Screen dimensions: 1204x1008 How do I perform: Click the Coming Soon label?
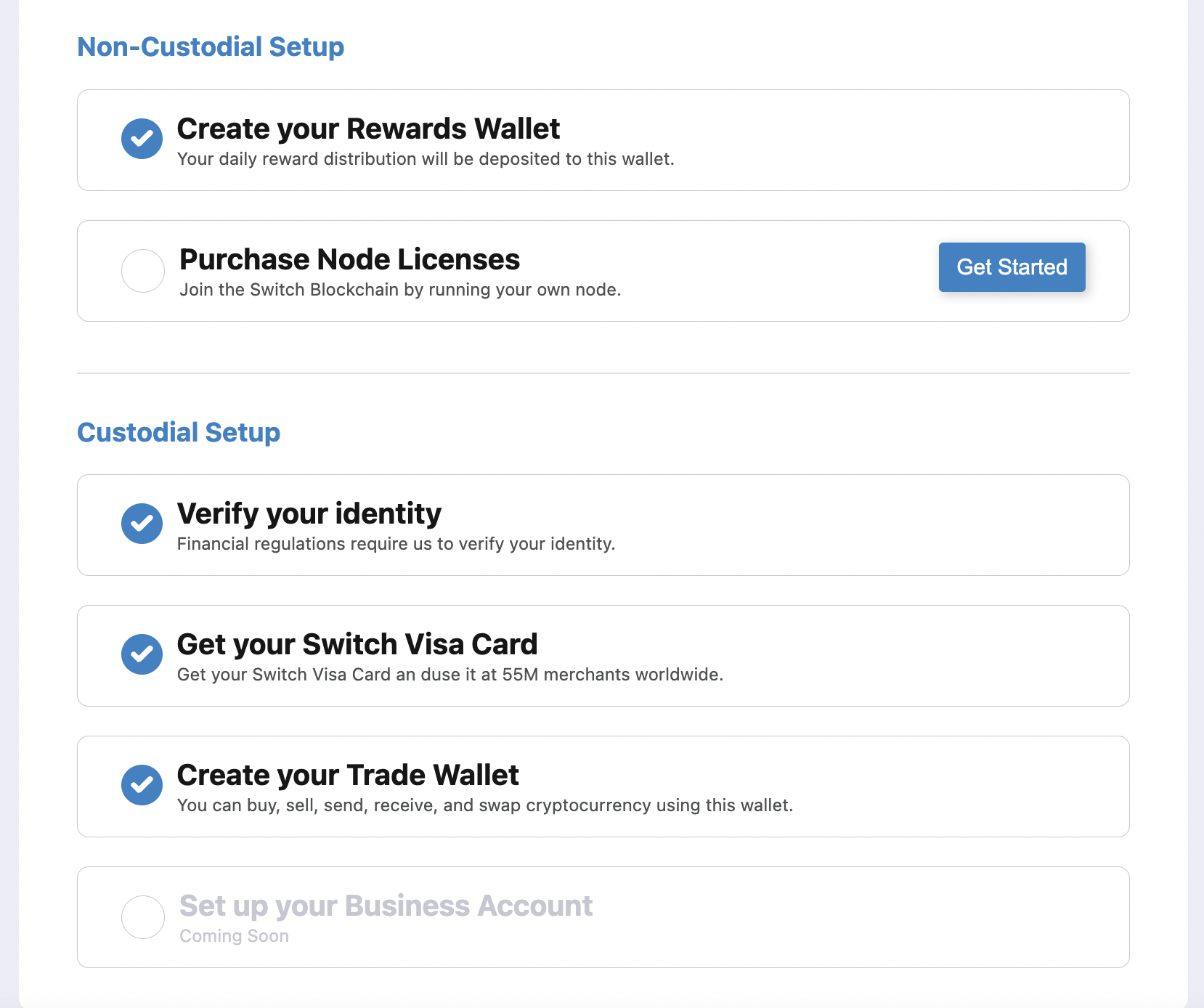[x=234, y=936]
